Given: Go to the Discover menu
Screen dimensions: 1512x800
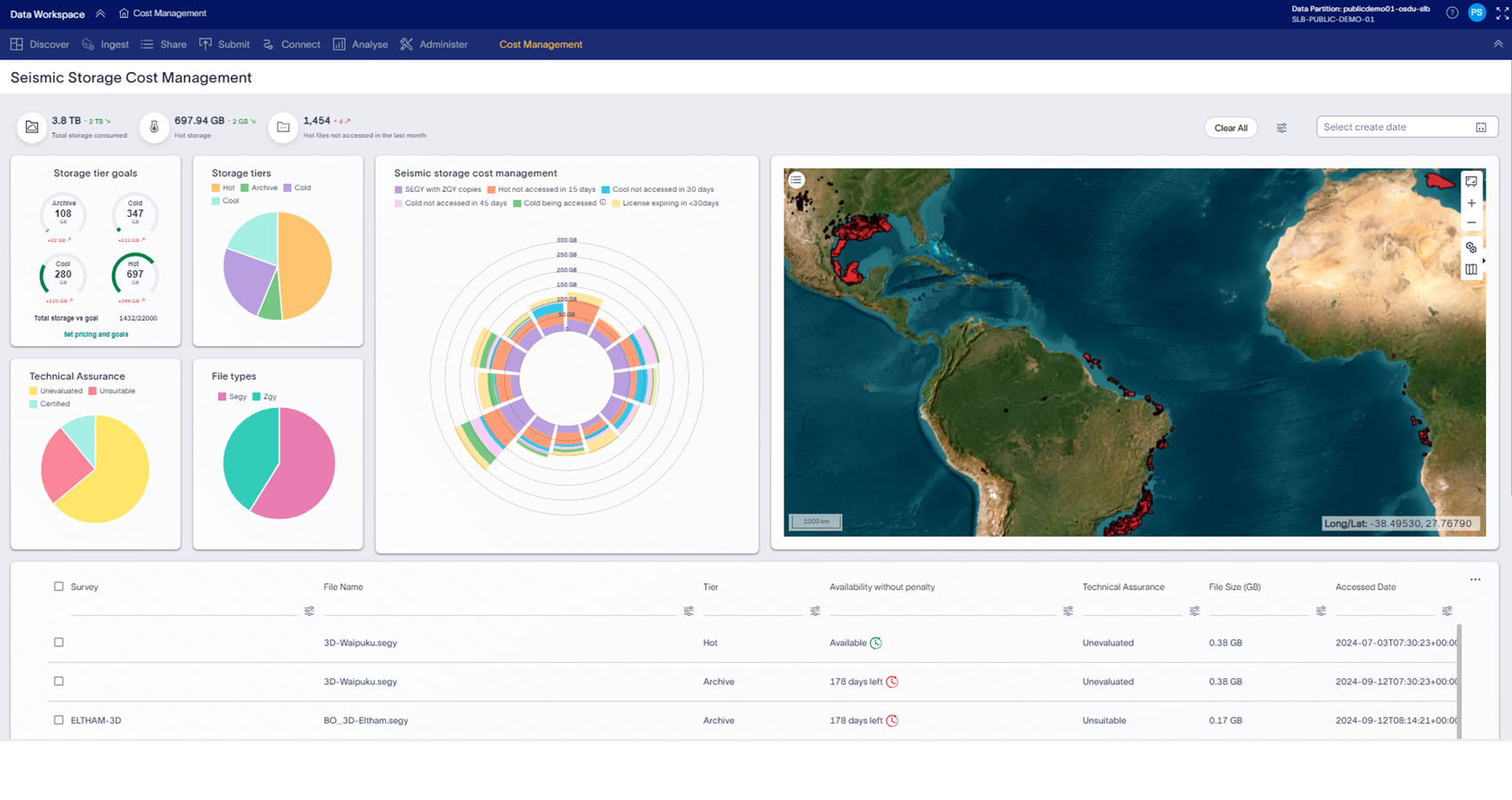Looking at the screenshot, I should click(40, 44).
